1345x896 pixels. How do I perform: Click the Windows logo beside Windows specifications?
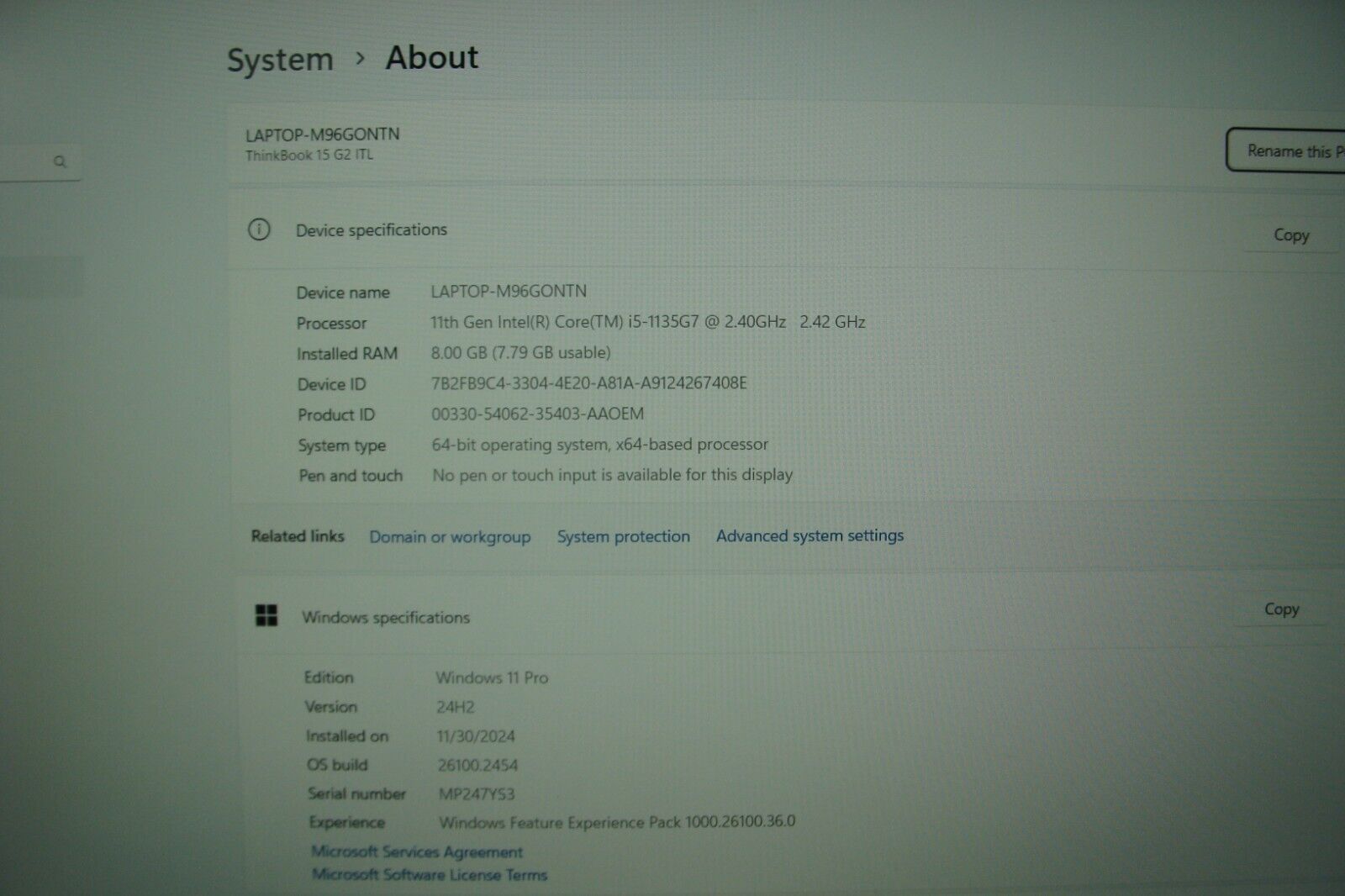pos(266,616)
